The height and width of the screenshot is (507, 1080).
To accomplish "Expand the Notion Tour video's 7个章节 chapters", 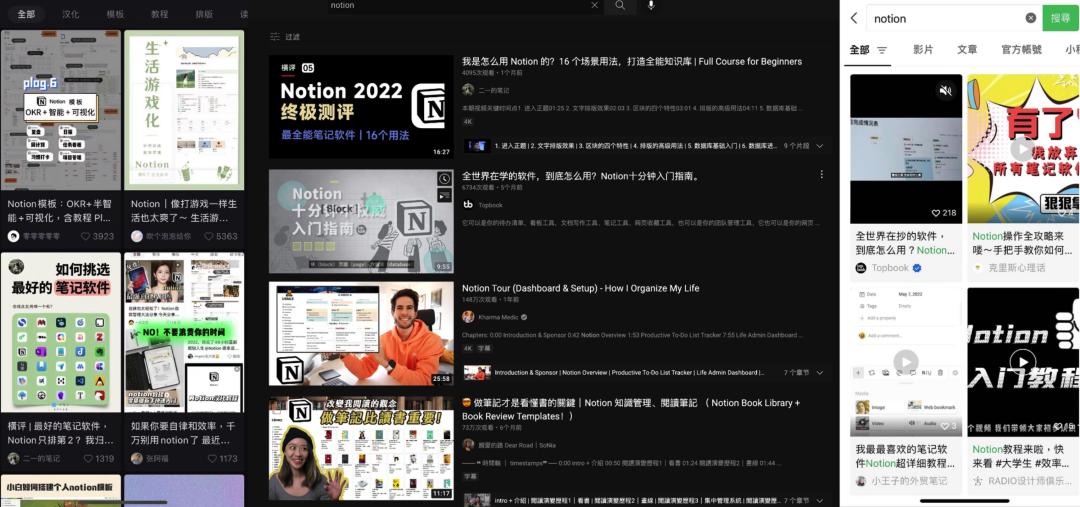I will coord(820,373).
